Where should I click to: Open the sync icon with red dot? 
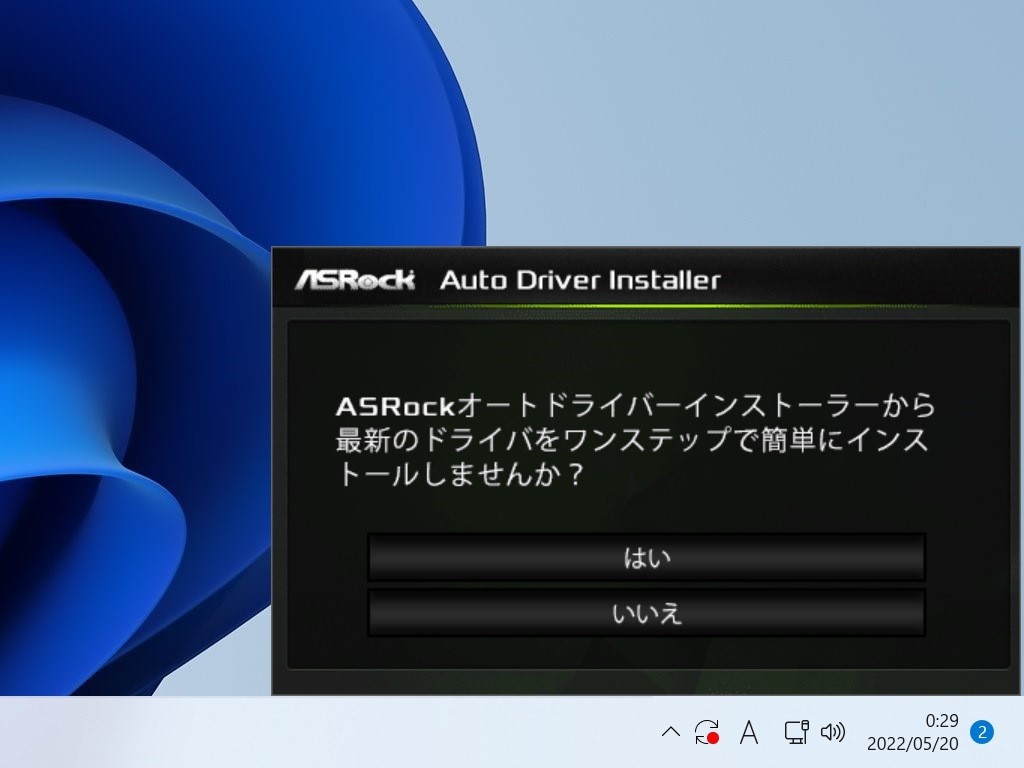click(x=707, y=733)
